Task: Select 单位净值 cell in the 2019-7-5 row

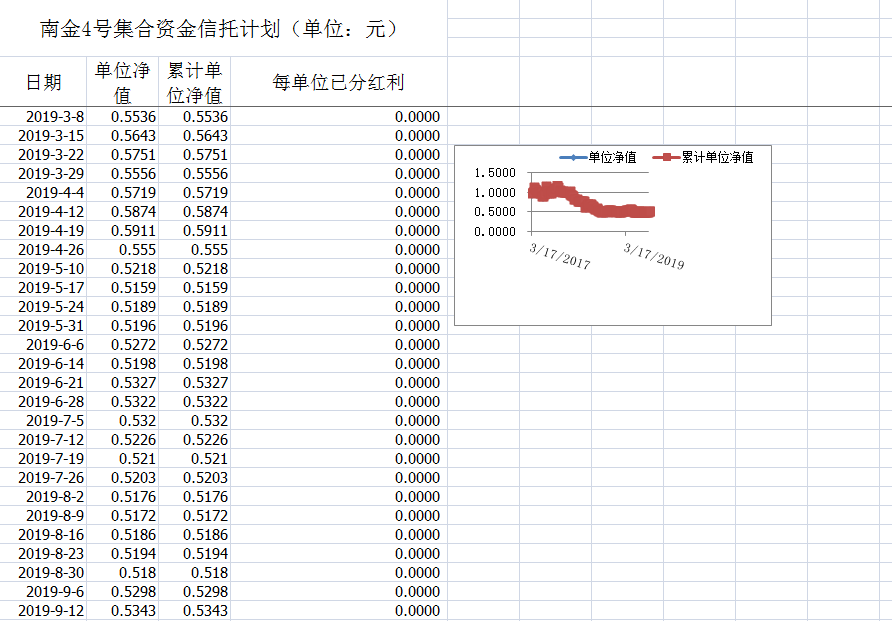Action: (x=122, y=421)
